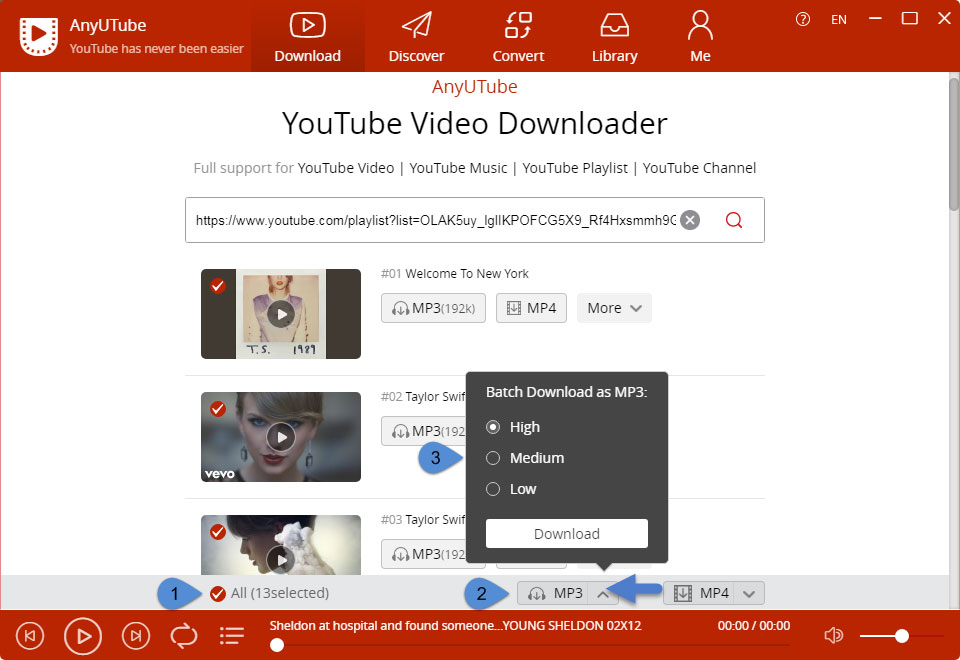Viewport: 960px width, 660px height.
Task: Click YouTube Channel support text
Action: (x=699, y=168)
